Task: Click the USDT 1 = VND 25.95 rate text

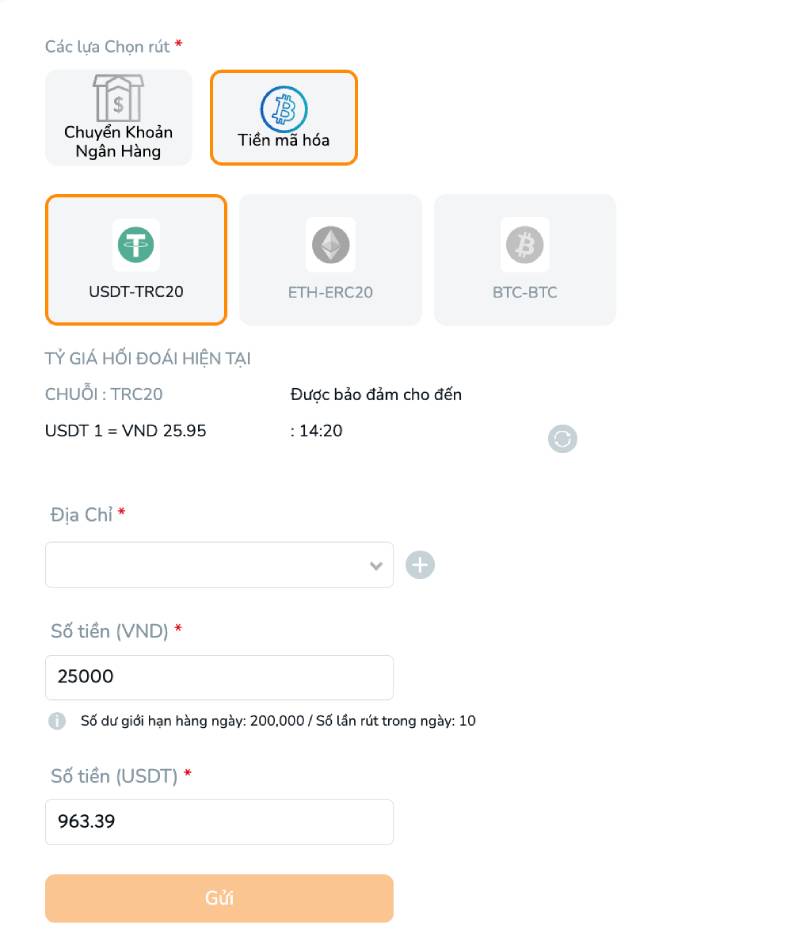Action: (126, 431)
